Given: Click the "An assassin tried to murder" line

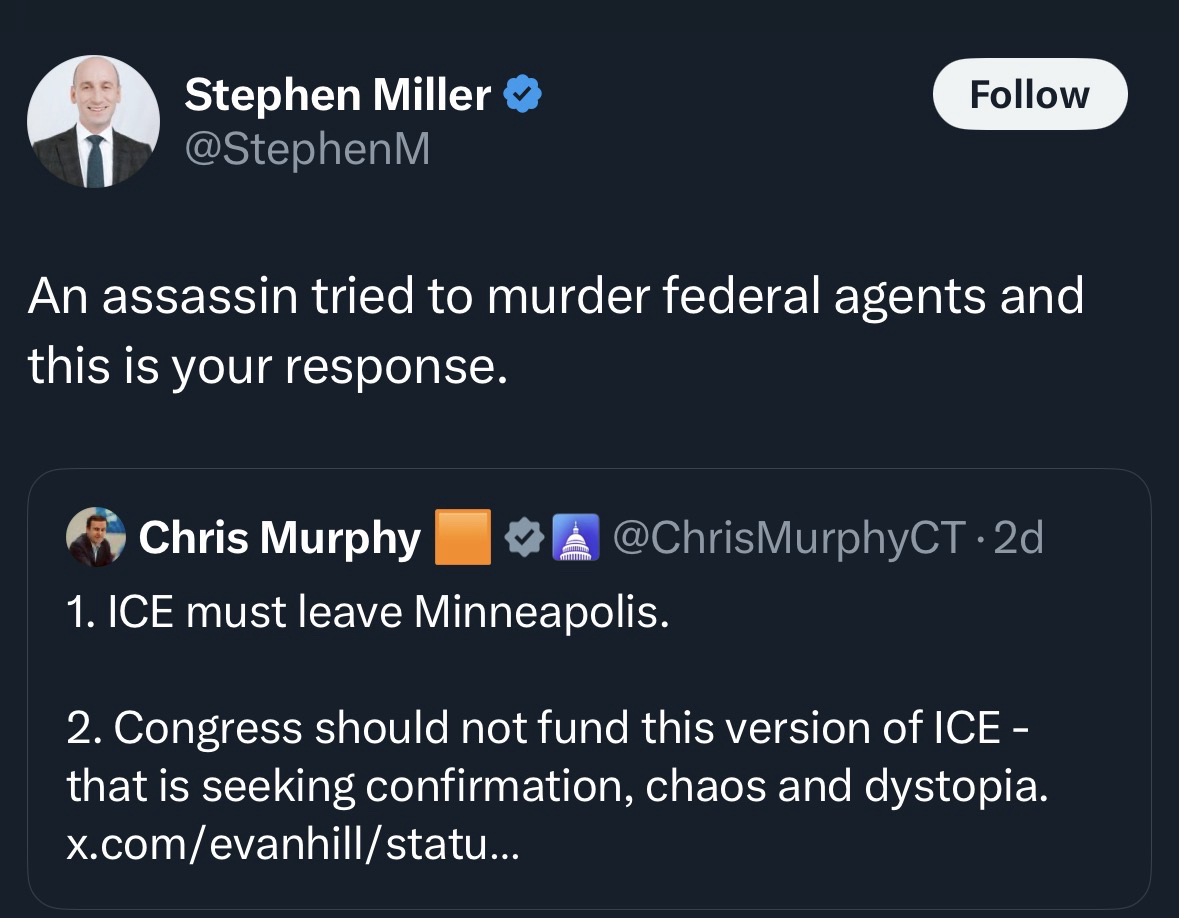Looking at the screenshot, I should (555, 296).
